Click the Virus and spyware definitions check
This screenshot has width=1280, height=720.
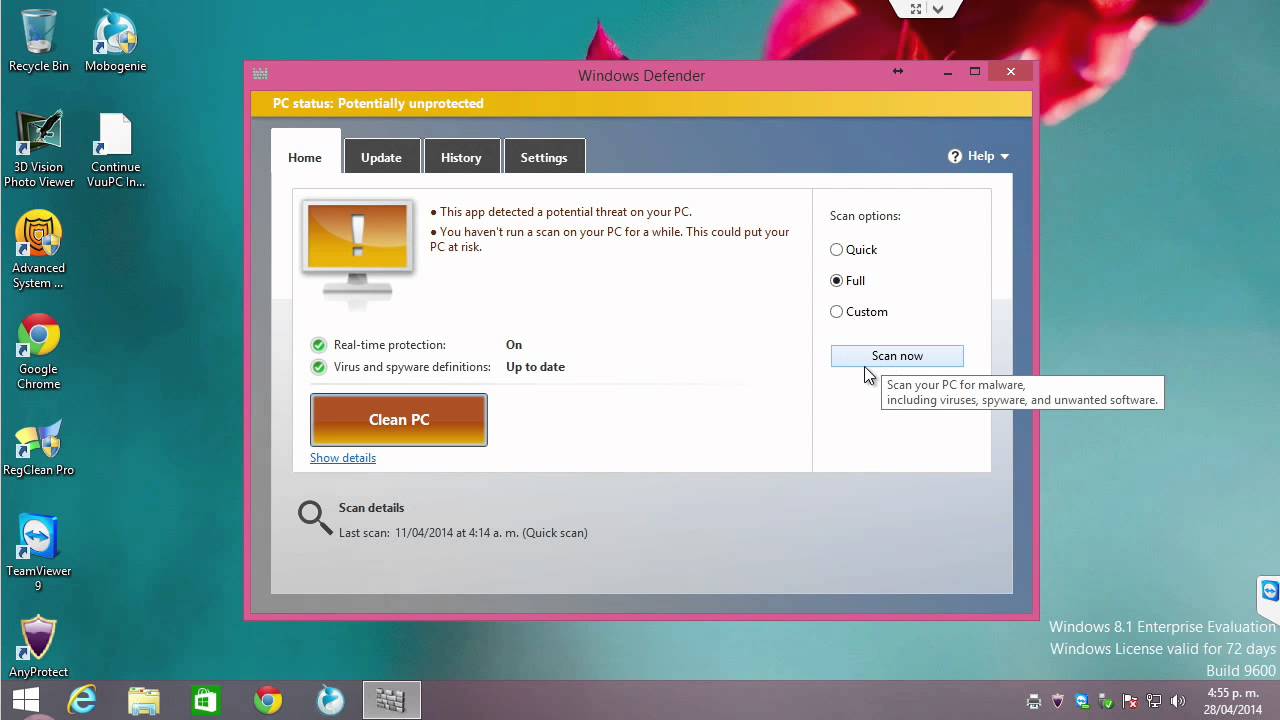pyautogui.click(x=319, y=367)
